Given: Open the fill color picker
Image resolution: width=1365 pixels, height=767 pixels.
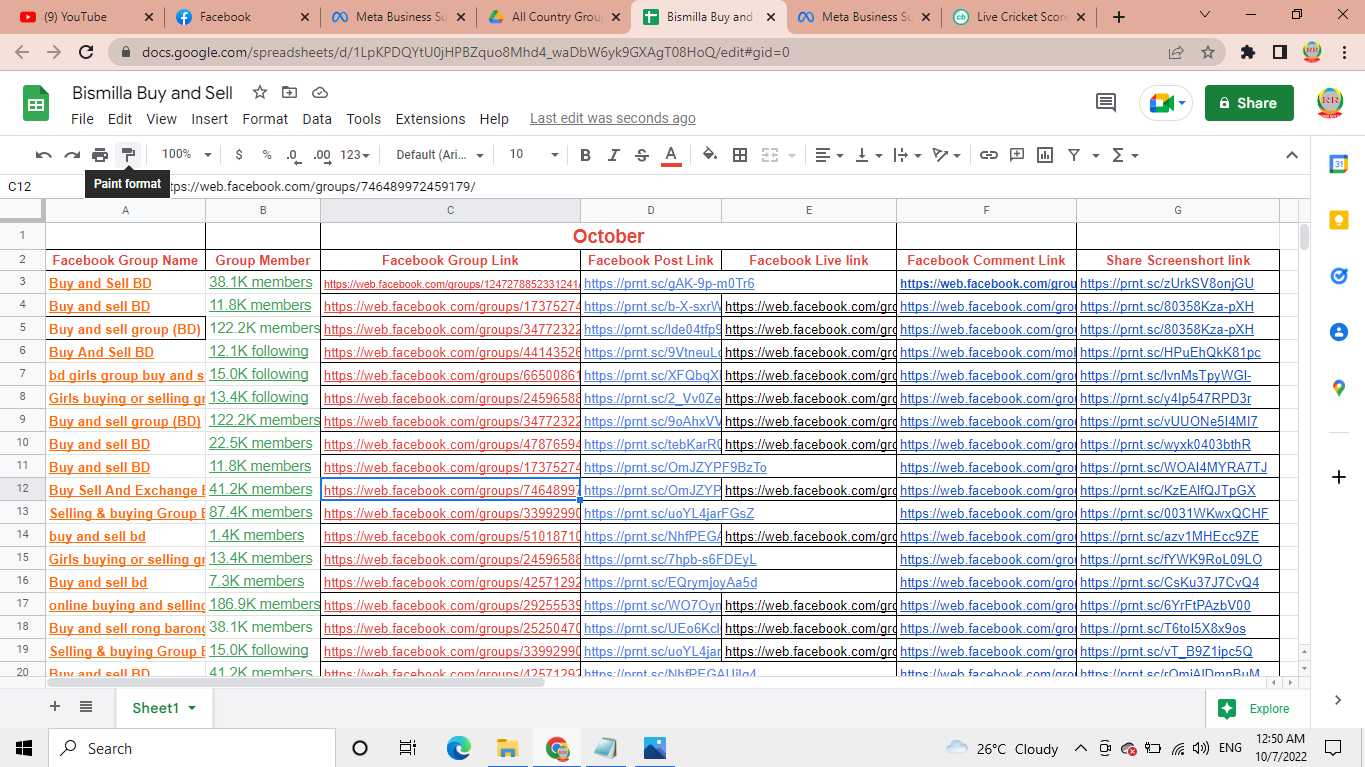Looking at the screenshot, I should pos(710,155).
